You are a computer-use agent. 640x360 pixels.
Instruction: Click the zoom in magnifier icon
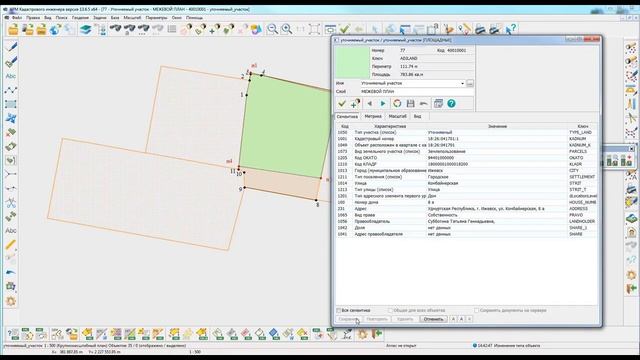pyautogui.click(x=287, y=29)
